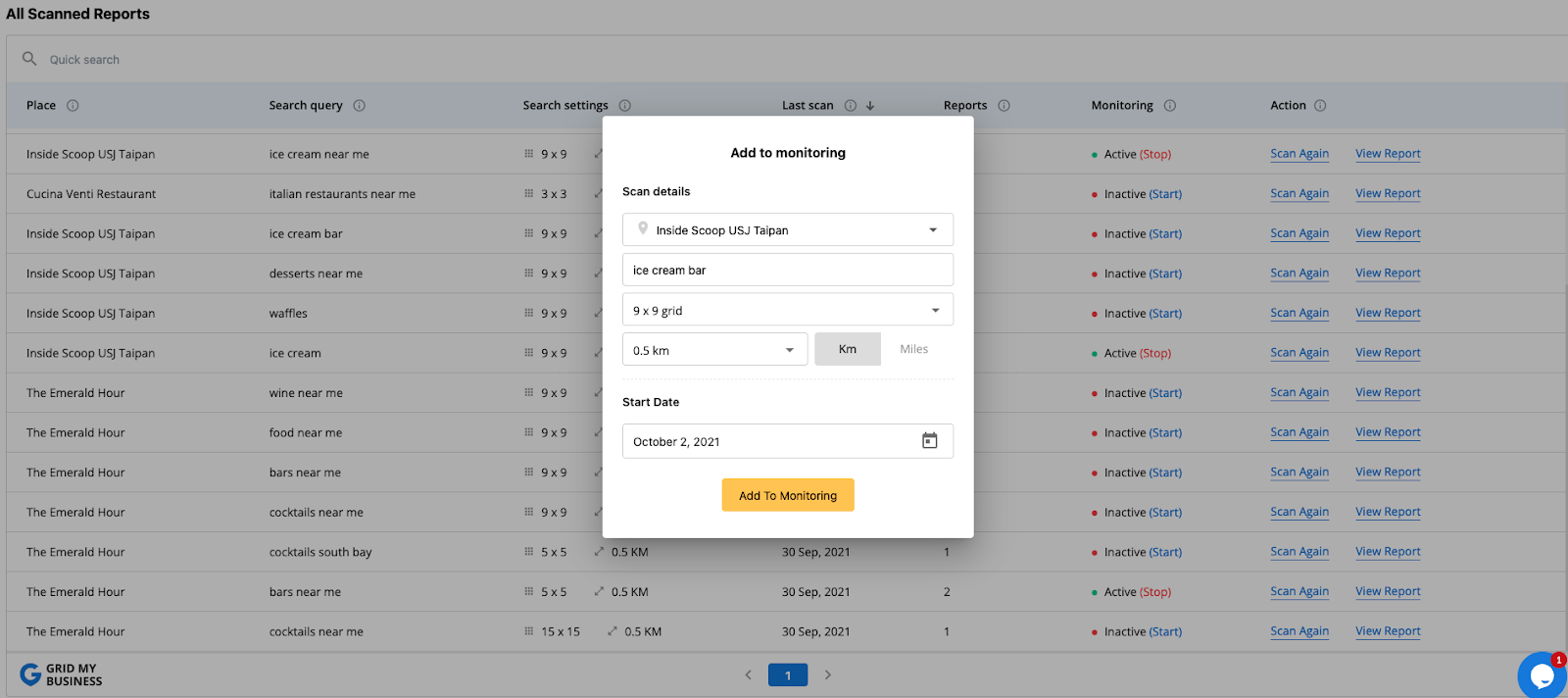The width and height of the screenshot is (1568, 698).
Task: Click radius icon in cocktails south bay row
Action: pos(599,552)
